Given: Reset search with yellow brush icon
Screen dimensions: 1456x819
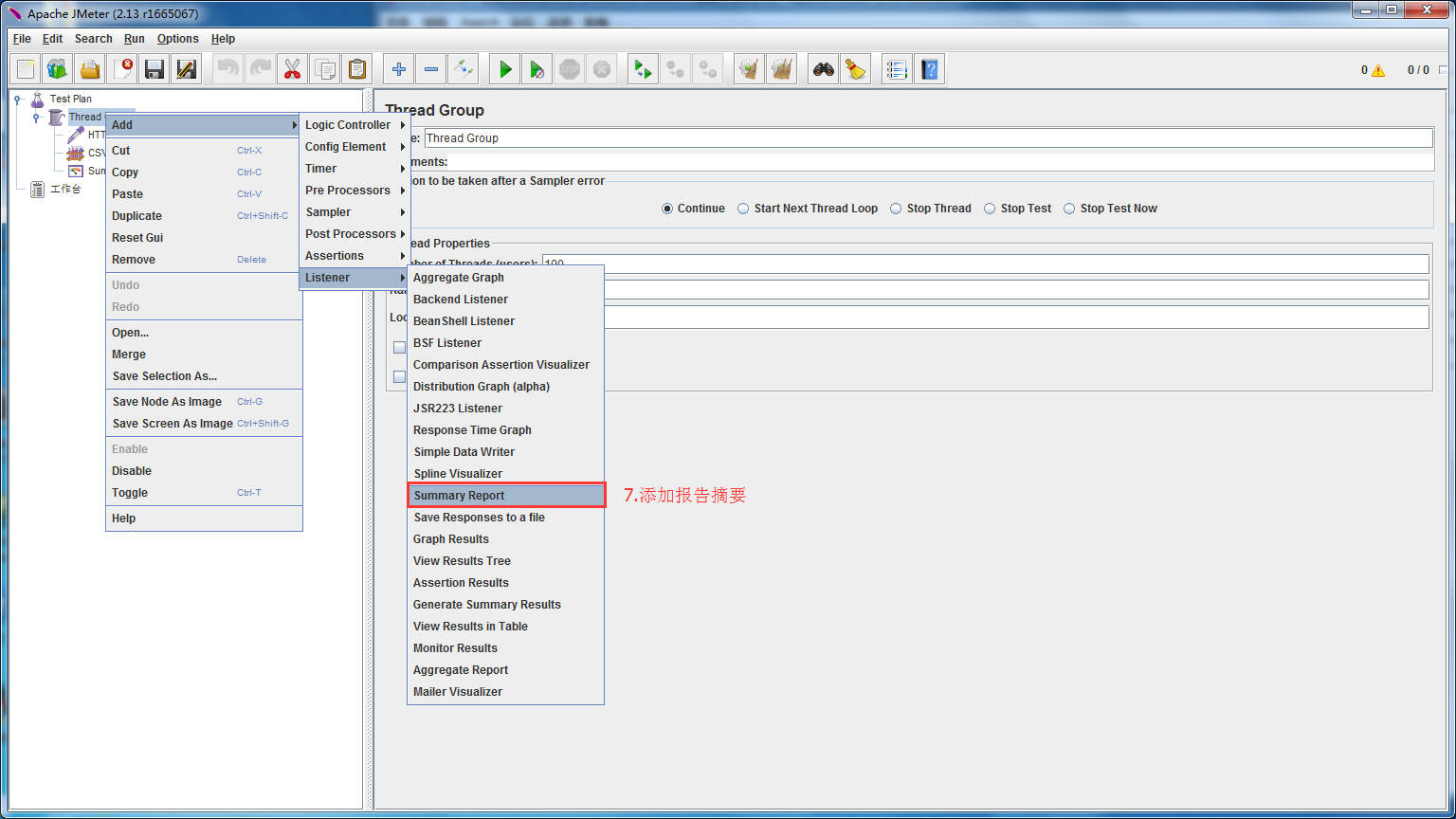Looking at the screenshot, I should tap(856, 69).
